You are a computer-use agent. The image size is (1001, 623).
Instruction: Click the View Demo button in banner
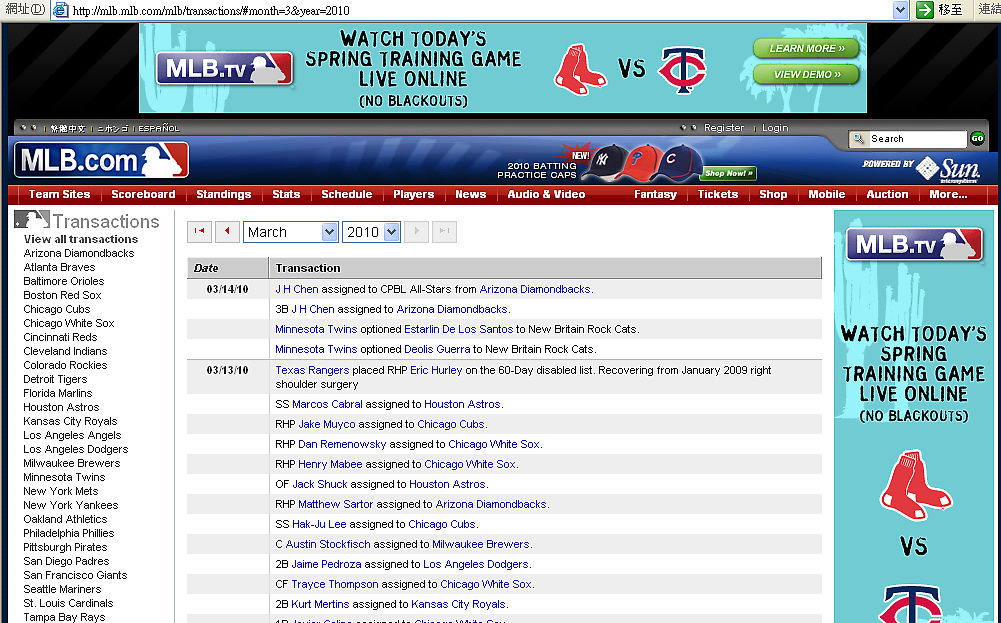click(x=806, y=75)
